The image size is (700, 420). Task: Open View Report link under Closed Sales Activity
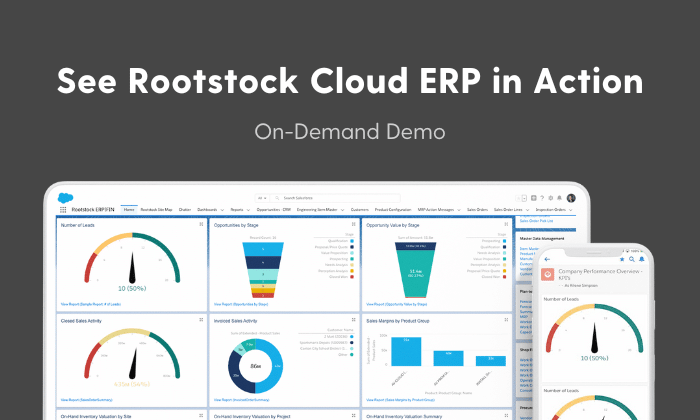86,400
